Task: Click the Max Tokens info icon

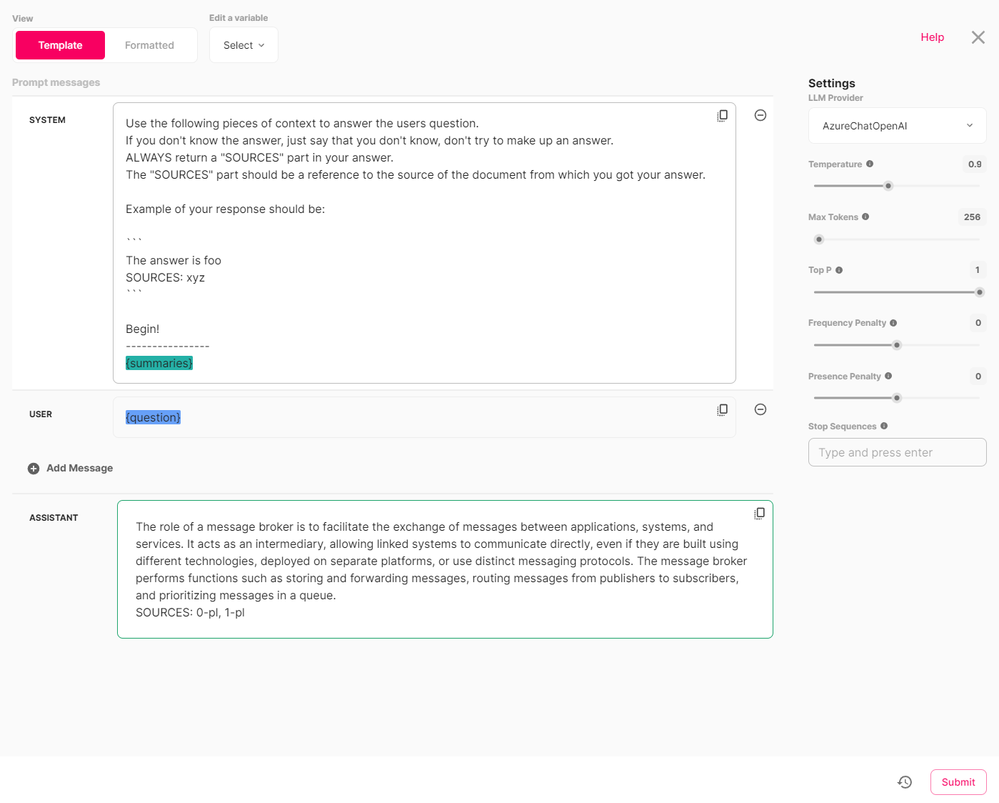Action: click(x=865, y=217)
